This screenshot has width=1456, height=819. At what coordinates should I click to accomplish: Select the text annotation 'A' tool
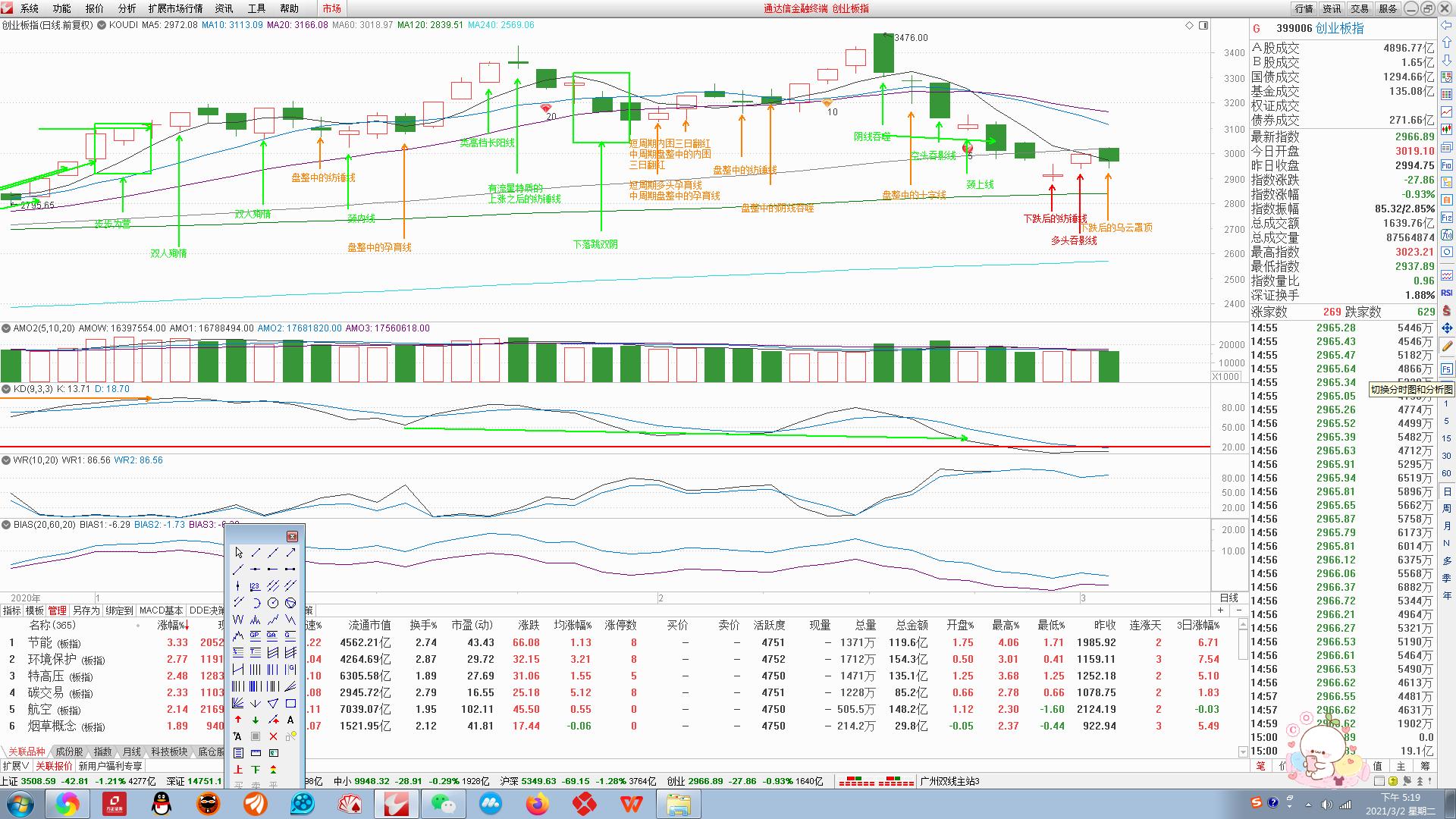(x=290, y=720)
